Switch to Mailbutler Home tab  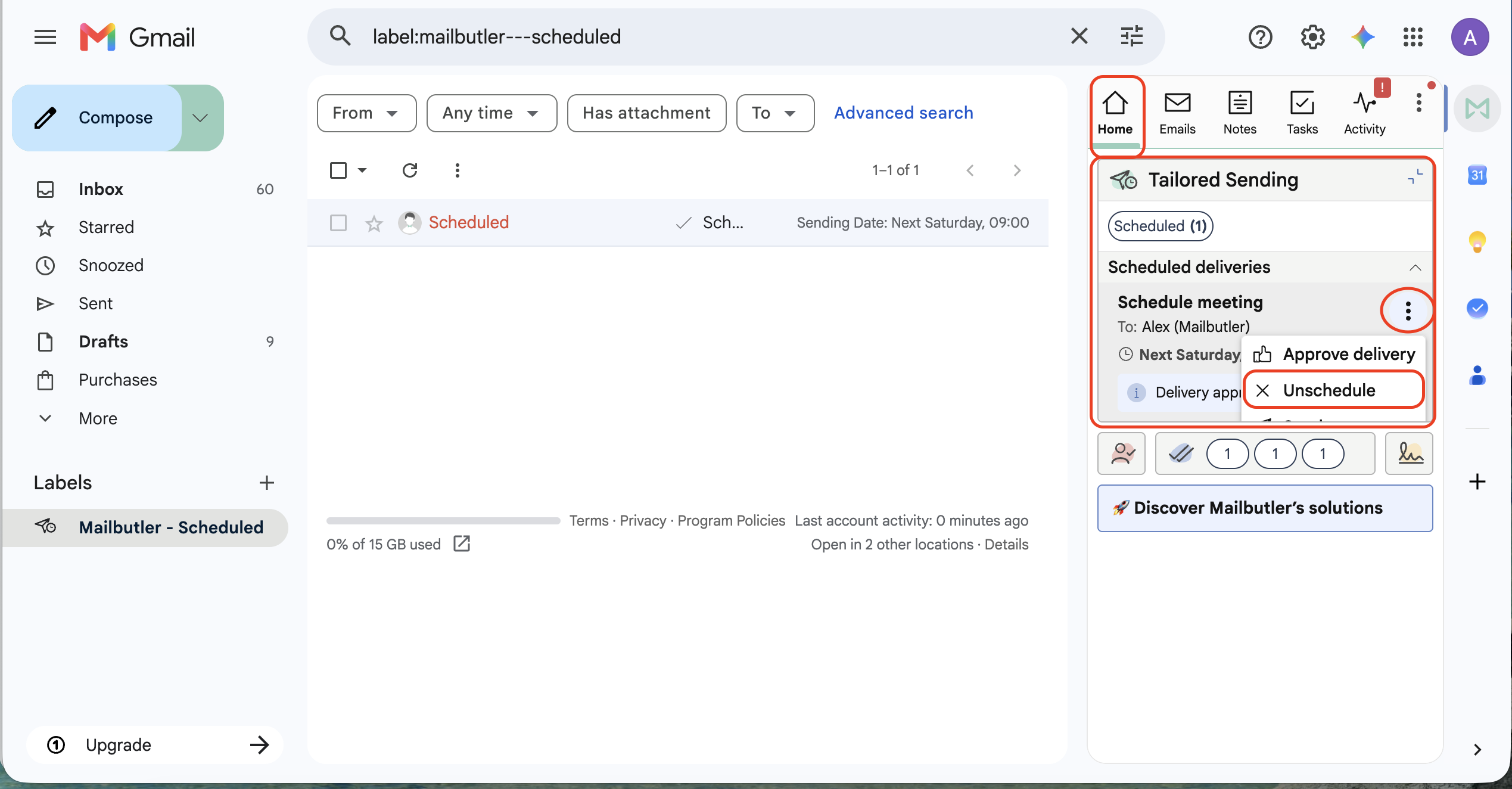[x=1115, y=113]
